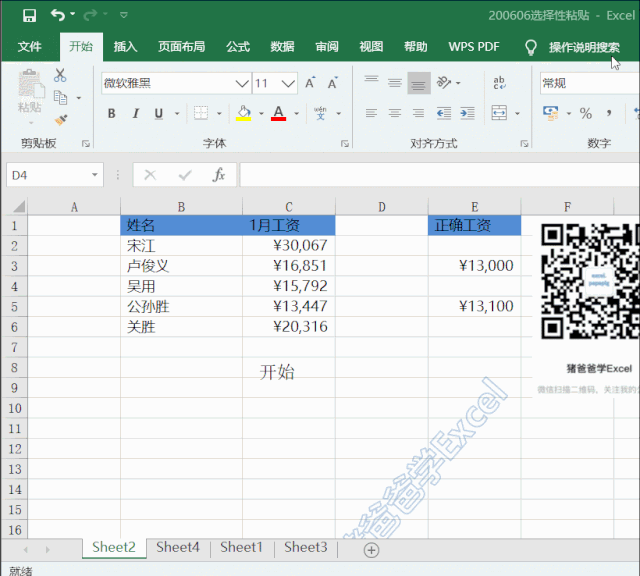The width and height of the screenshot is (640, 576).
Task: Apply Percent Style number format
Action: point(586,113)
